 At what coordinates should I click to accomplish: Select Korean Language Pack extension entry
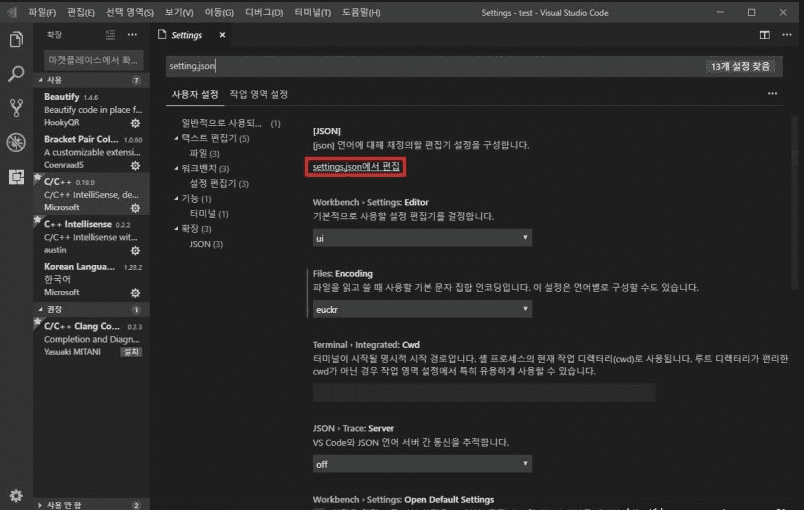(x=91, y=279)
